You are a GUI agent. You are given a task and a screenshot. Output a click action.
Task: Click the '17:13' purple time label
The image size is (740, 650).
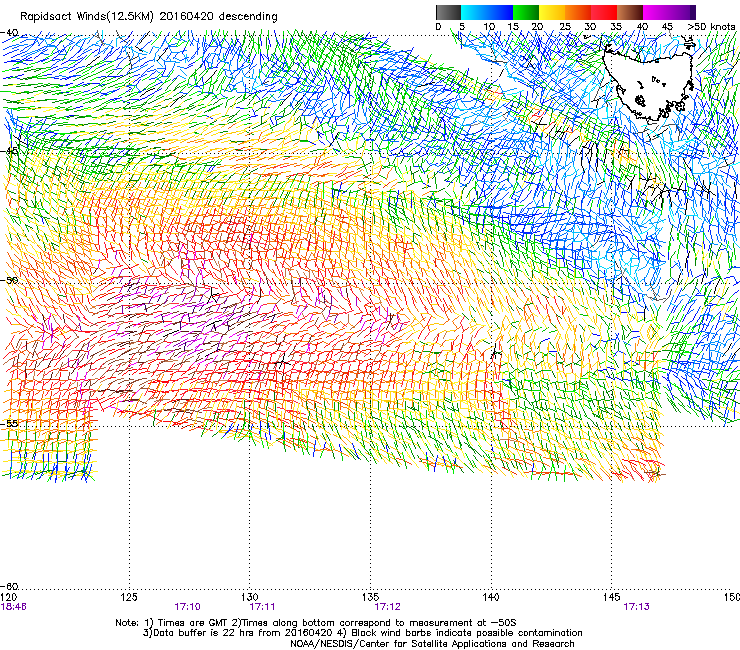tap(636, 607)
